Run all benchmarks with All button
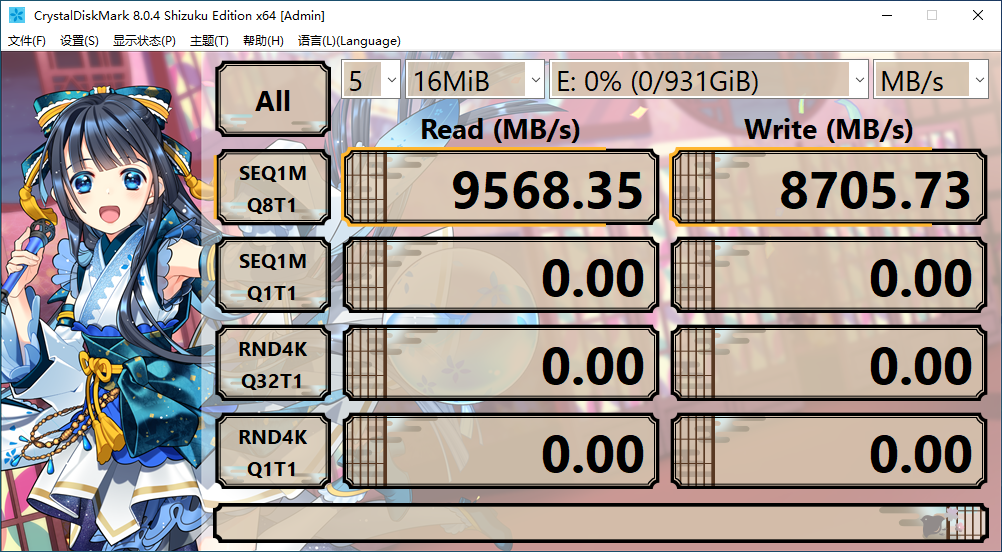Viewport: 1002px width, 552px height. [x=273, y=100]
